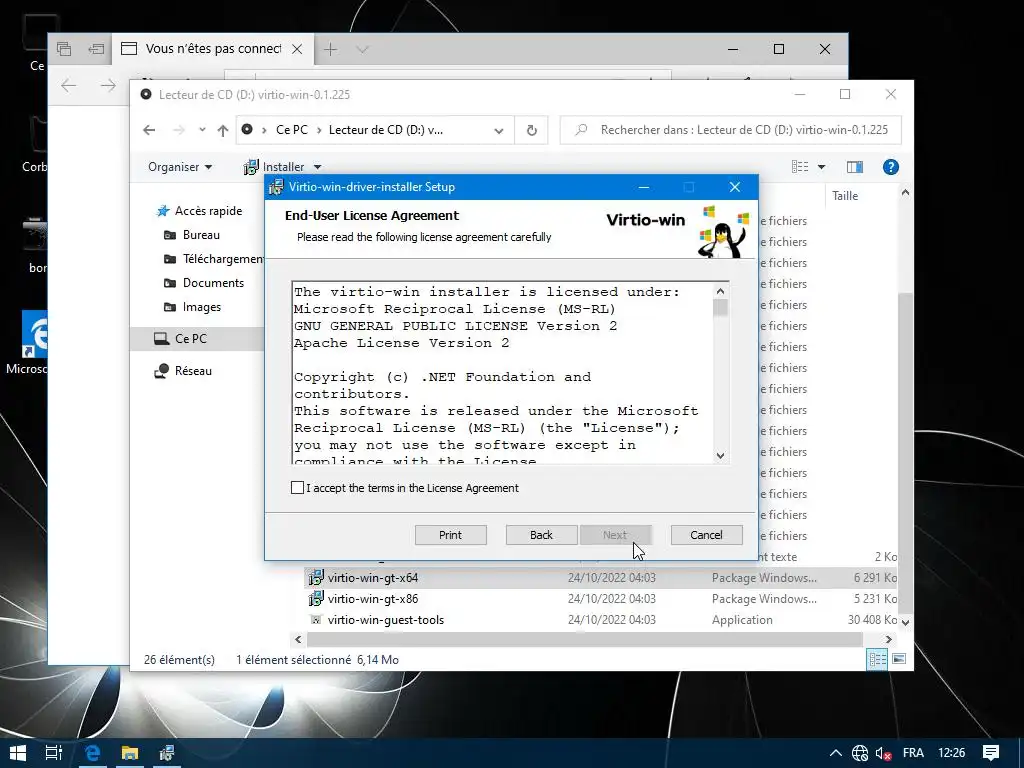The image size is (1024, 768).
Task: Select Réseau in navigation pane
Action: 183,370
